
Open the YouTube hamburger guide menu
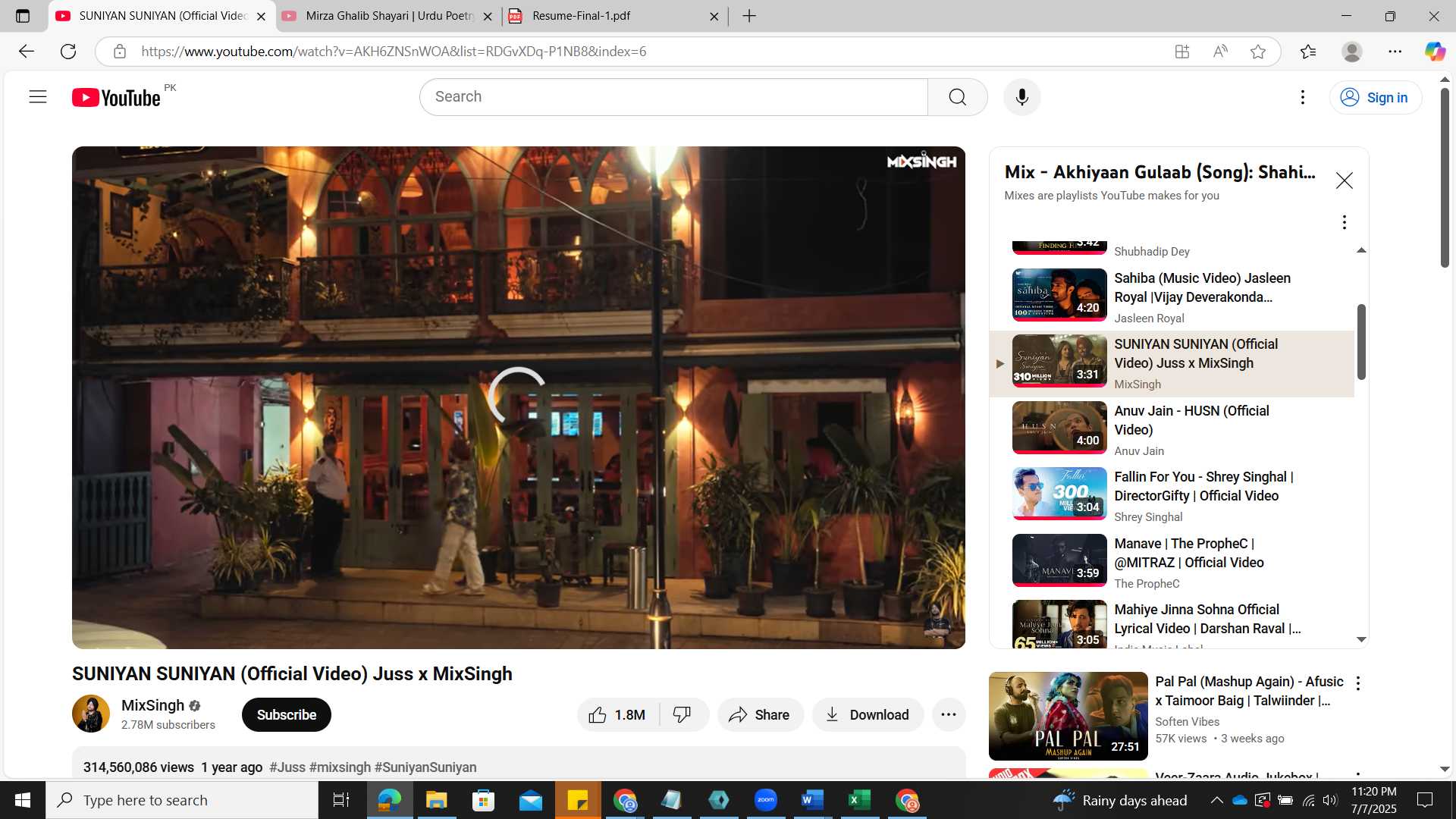pyautogui.click(x=38, y=97)
